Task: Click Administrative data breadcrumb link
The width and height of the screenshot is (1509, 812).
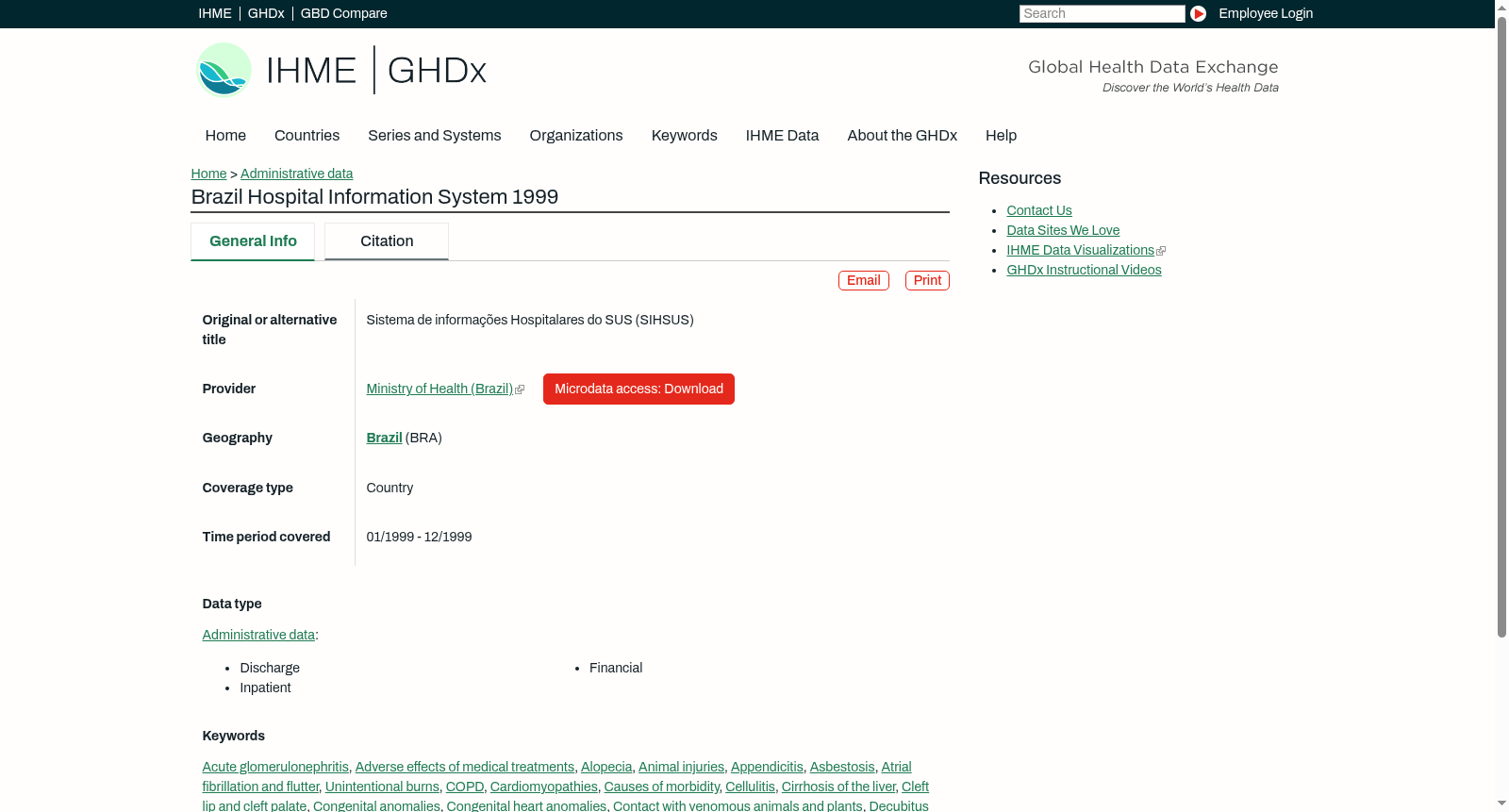Action: [x=296, y=174]
